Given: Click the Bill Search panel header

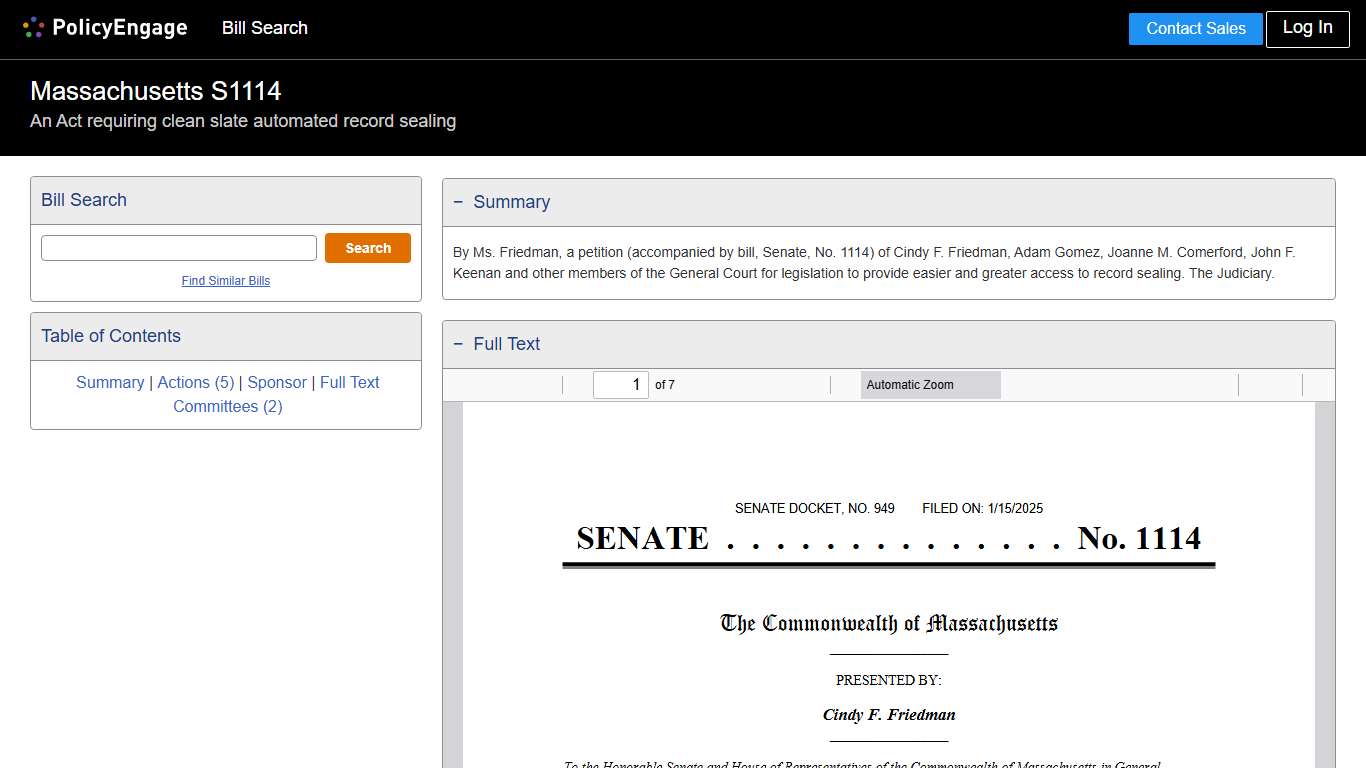Looking at the screenshot, I should pos(83,200).
